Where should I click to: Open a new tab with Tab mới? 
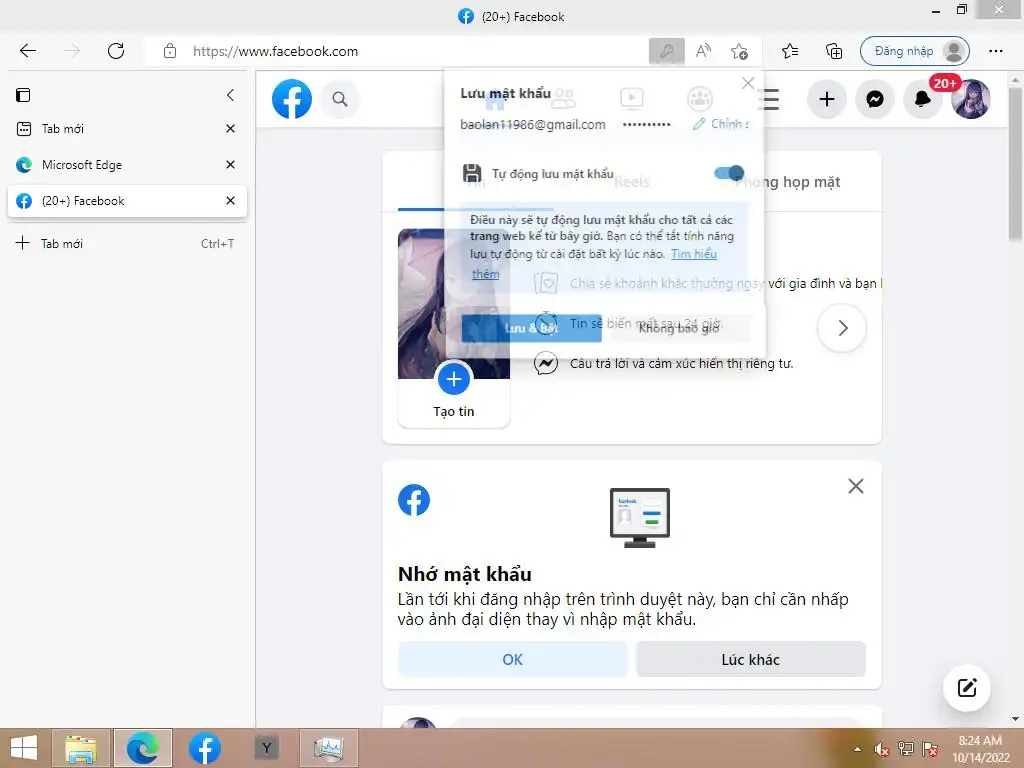(124, 244)
